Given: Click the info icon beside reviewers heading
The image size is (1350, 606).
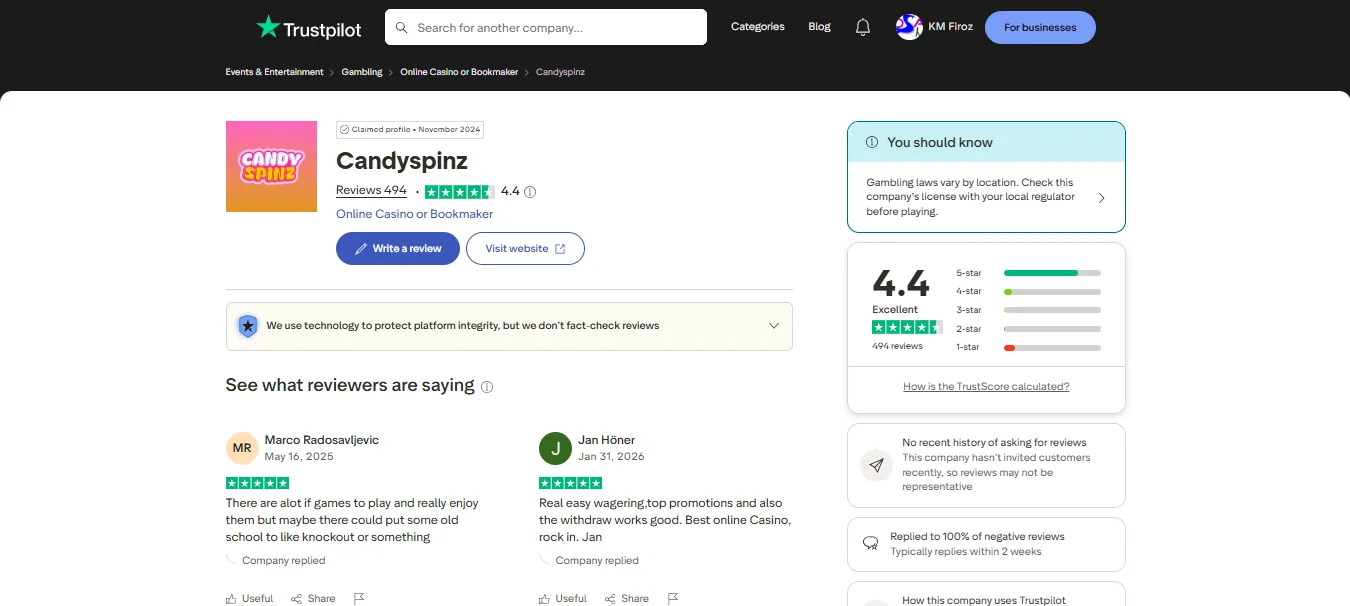Looking at the screenshot, I should pyautogui.click(x=487, y=387).
